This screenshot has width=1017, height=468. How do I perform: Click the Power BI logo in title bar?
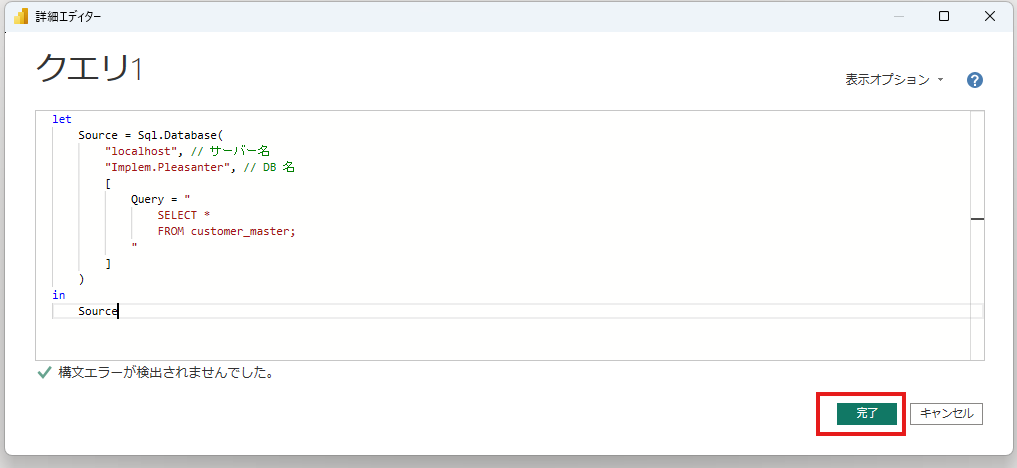point(20,16)
